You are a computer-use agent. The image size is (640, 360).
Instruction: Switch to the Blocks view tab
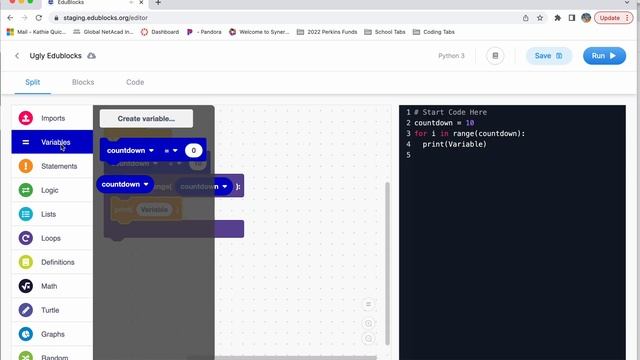pyautogui.click(x=83, y=82)
